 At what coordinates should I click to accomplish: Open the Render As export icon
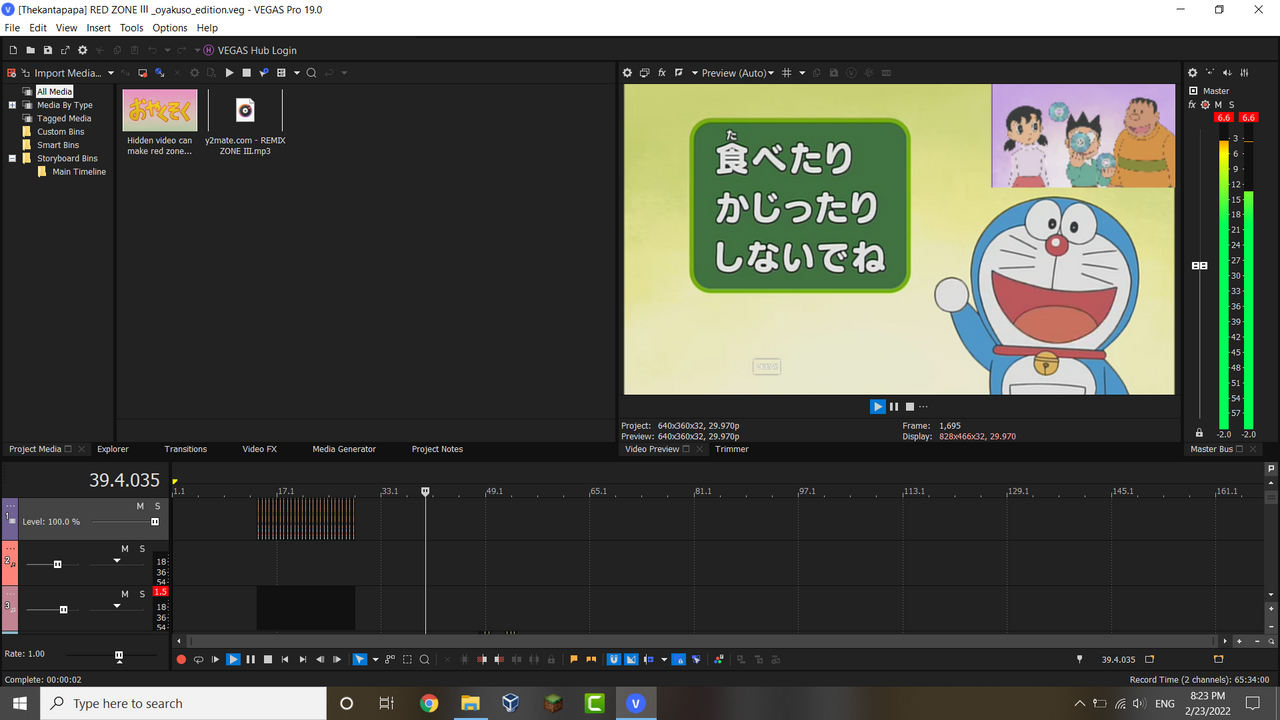pos(65,50)
